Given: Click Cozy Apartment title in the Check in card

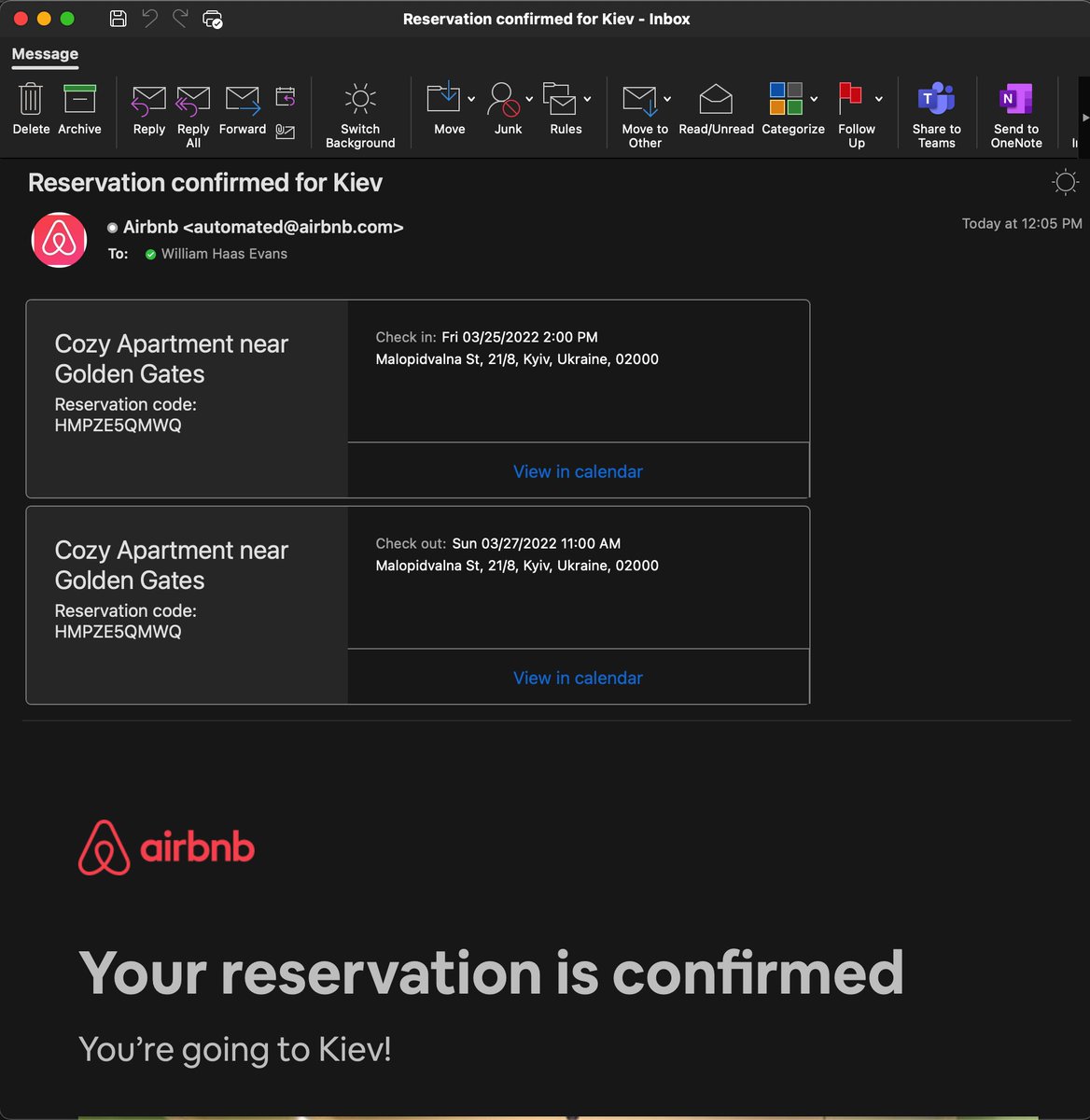Looking at the screenshot, I should click(172, 358).
